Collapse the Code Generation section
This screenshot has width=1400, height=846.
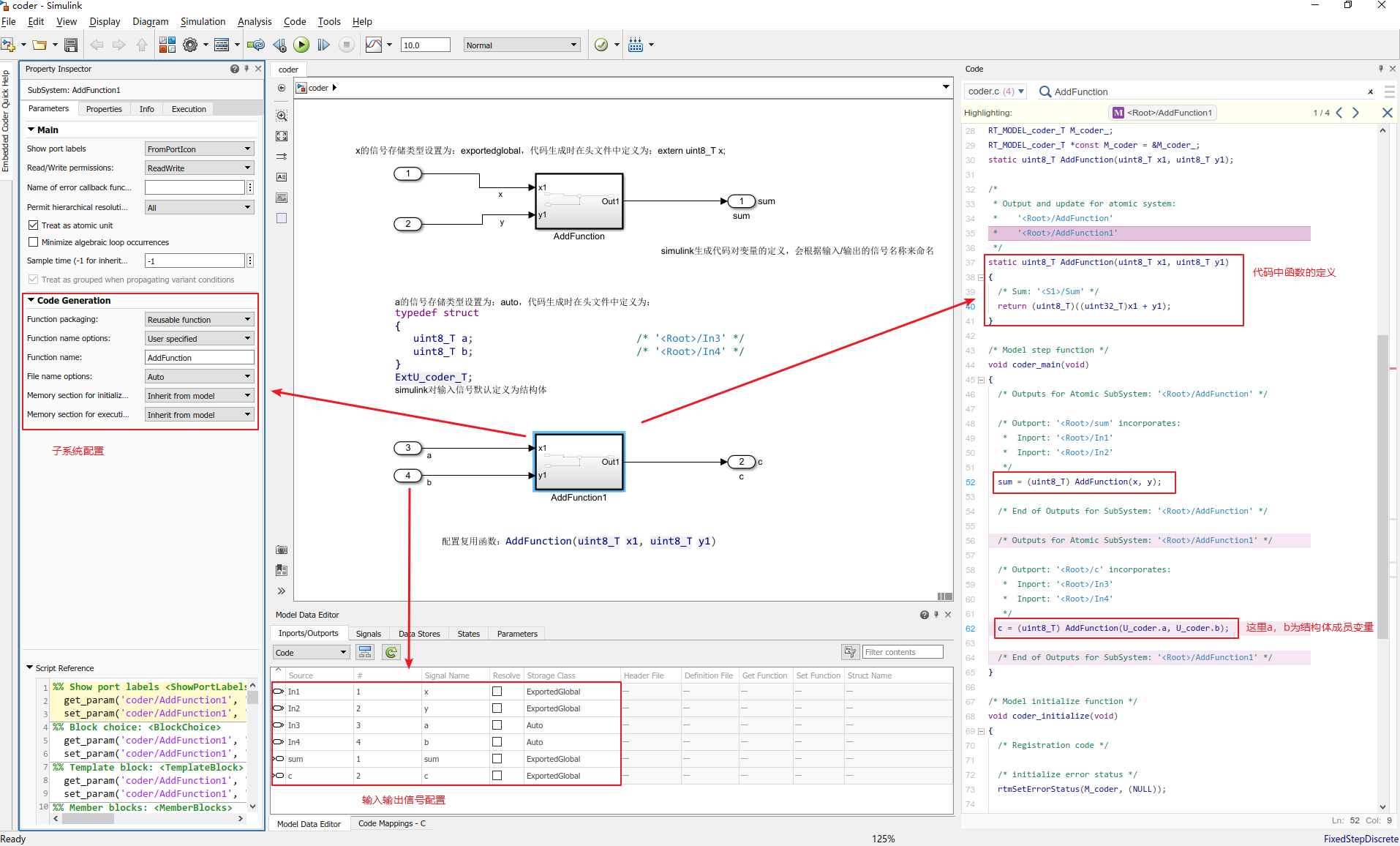[31, 300]
